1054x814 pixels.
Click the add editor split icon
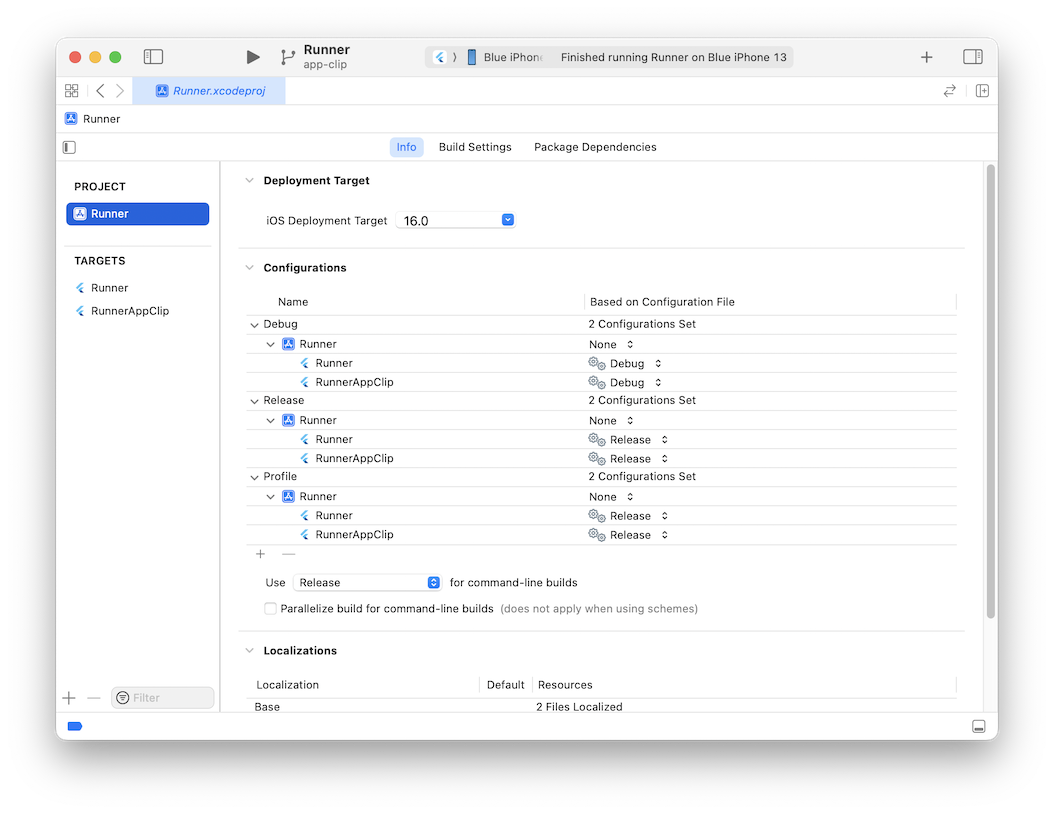982,91
